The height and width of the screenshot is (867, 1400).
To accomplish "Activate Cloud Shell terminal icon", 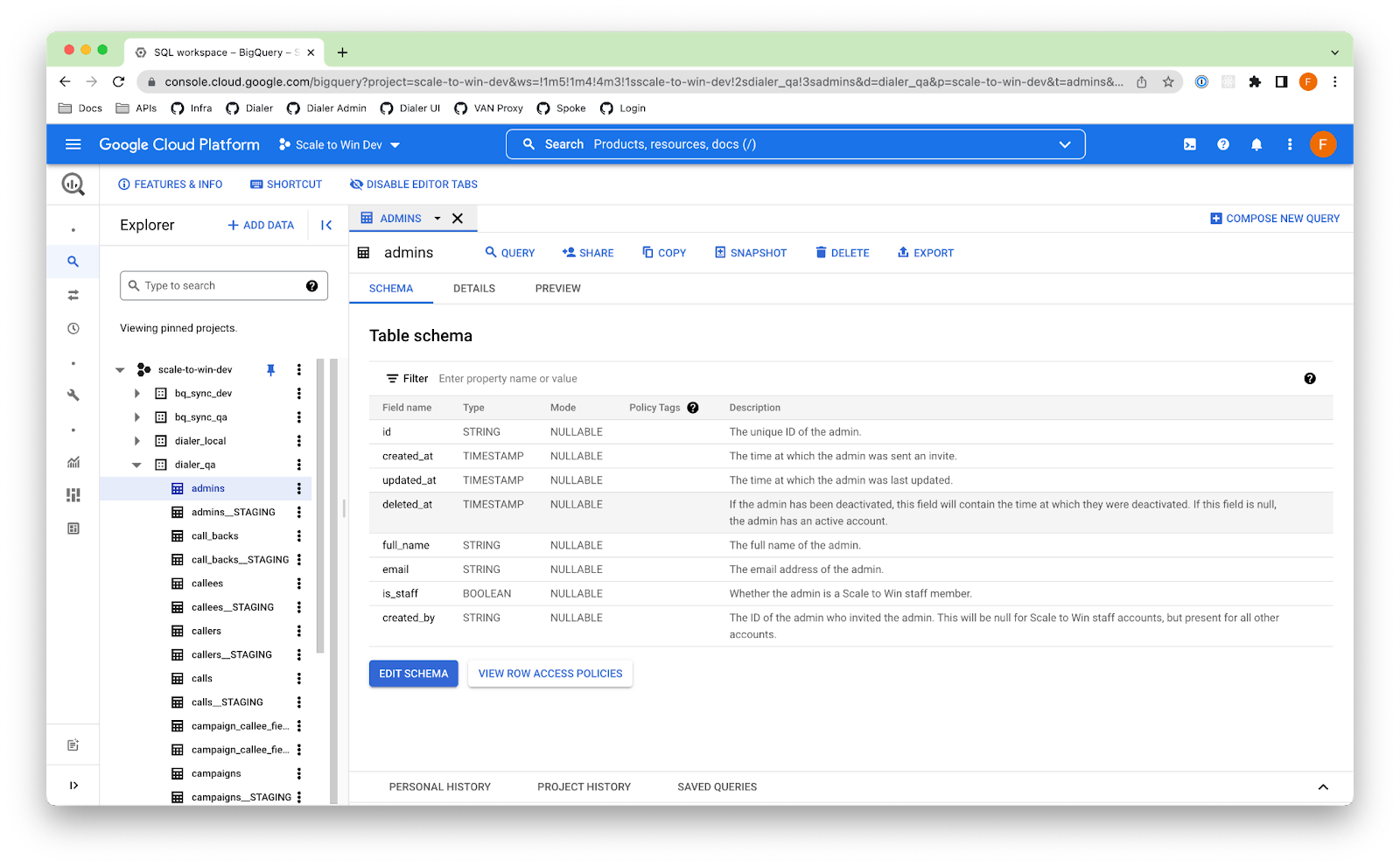I will pyautogui.click(x=1190, y=144).
